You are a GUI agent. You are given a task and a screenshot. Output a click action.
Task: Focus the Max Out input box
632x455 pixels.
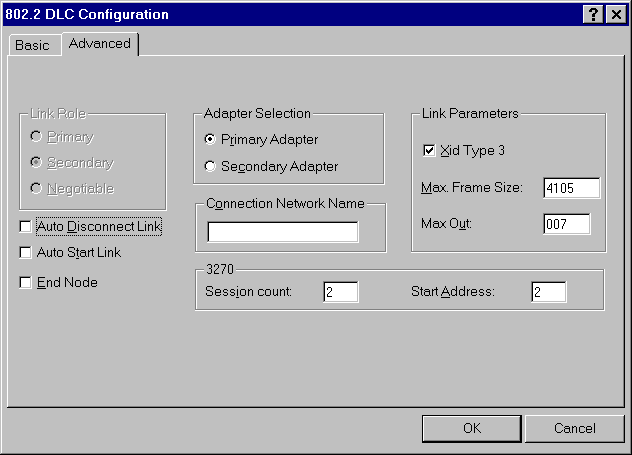tap(566, 224)
